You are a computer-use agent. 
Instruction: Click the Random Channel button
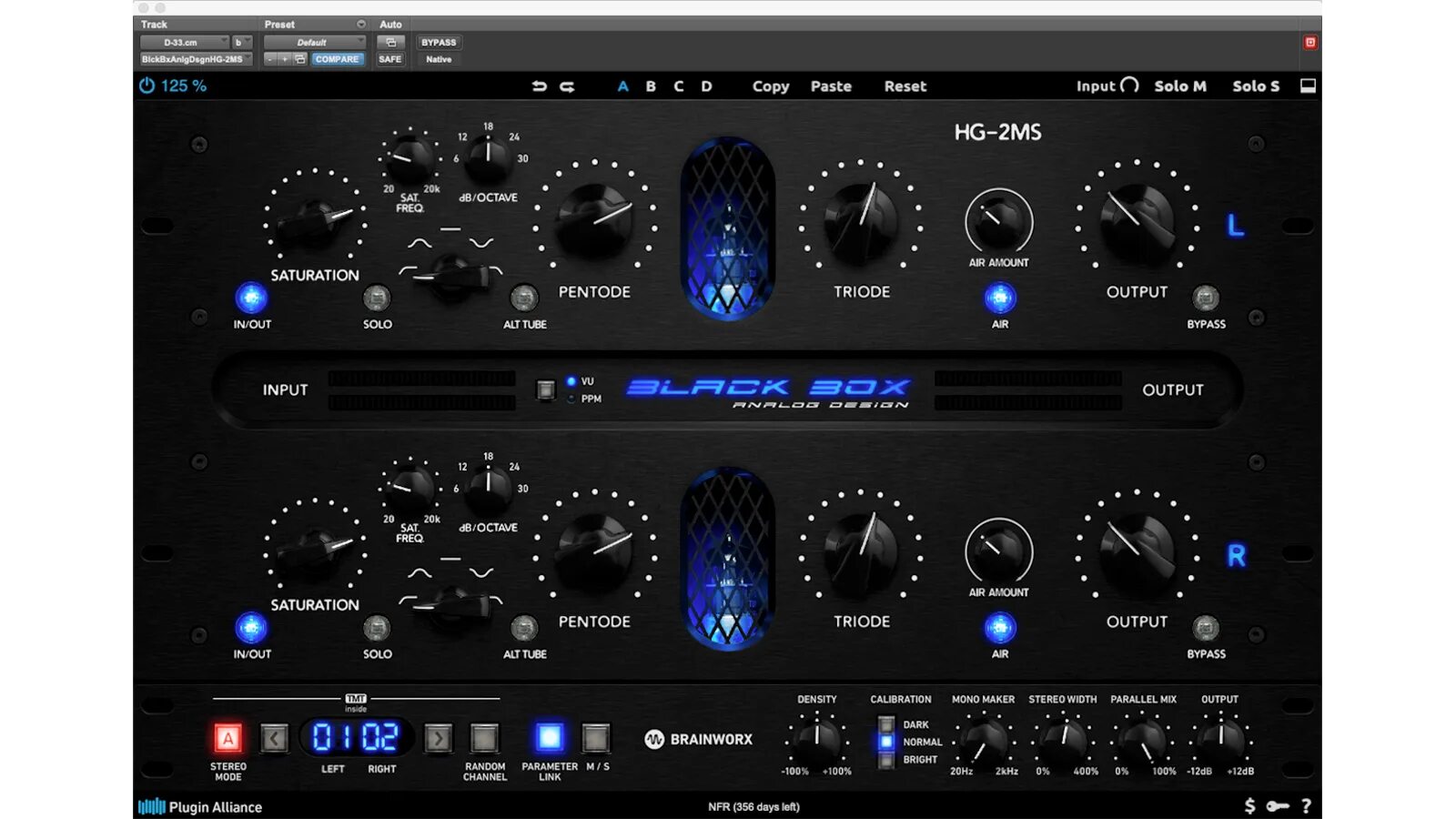(483, 737)
